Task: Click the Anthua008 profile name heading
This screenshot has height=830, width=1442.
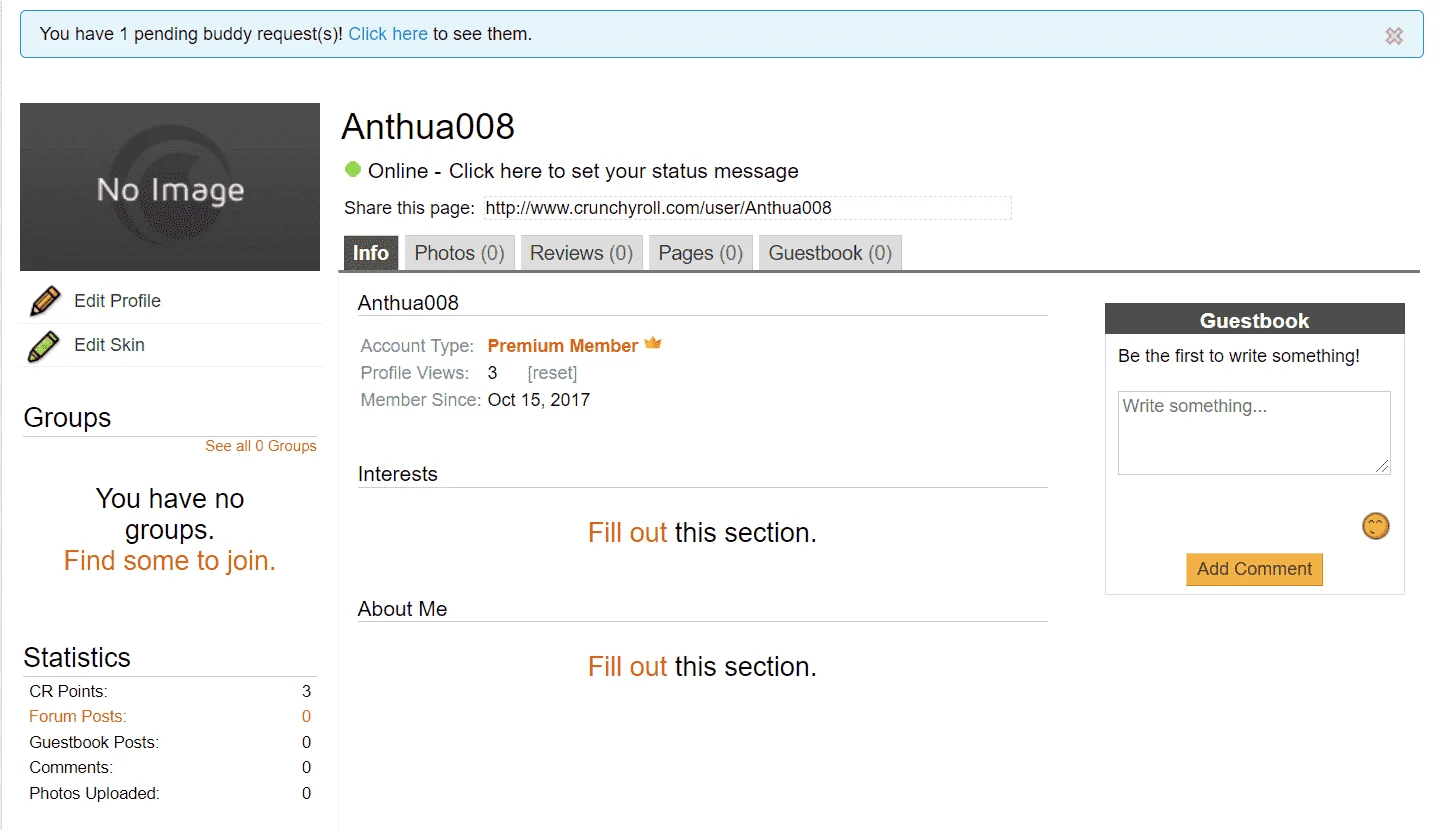Action: (x=428, y=127)
